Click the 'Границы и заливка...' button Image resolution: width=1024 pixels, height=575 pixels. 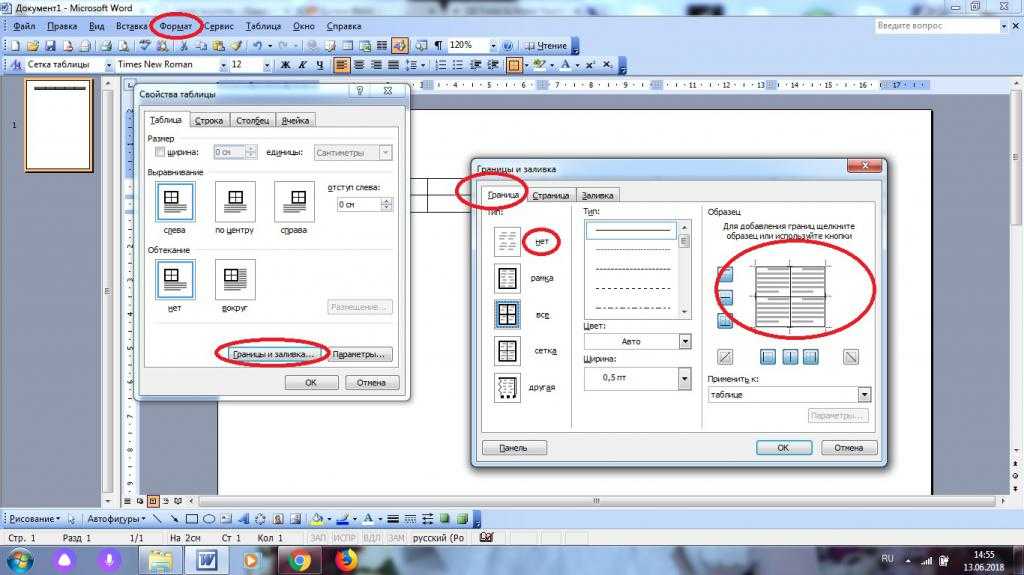tap(273, 354)
